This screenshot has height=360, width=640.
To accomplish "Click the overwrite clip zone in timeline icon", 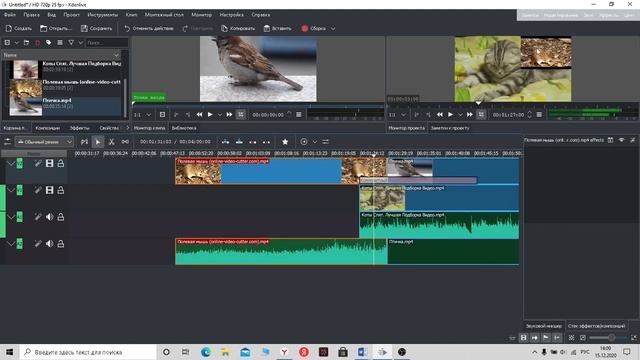I will click(239, 142).
